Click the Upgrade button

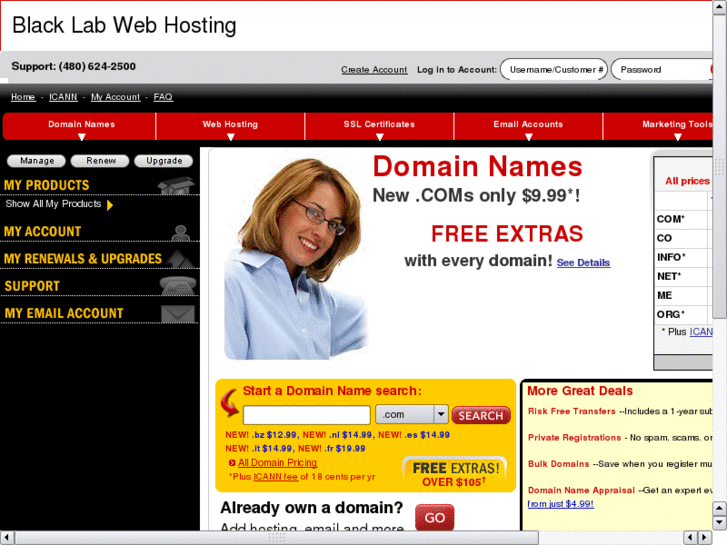[164, 161]
